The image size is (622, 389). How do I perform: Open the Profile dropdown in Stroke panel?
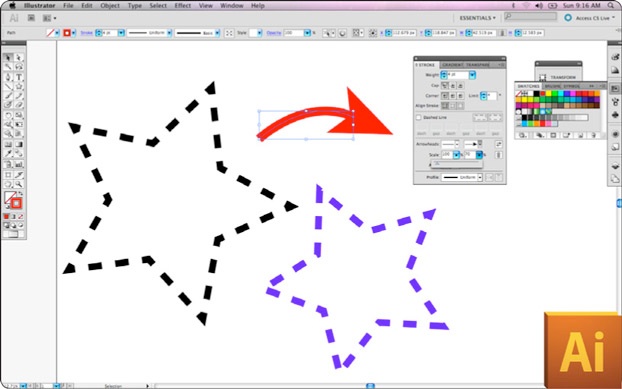pos(480,177)
